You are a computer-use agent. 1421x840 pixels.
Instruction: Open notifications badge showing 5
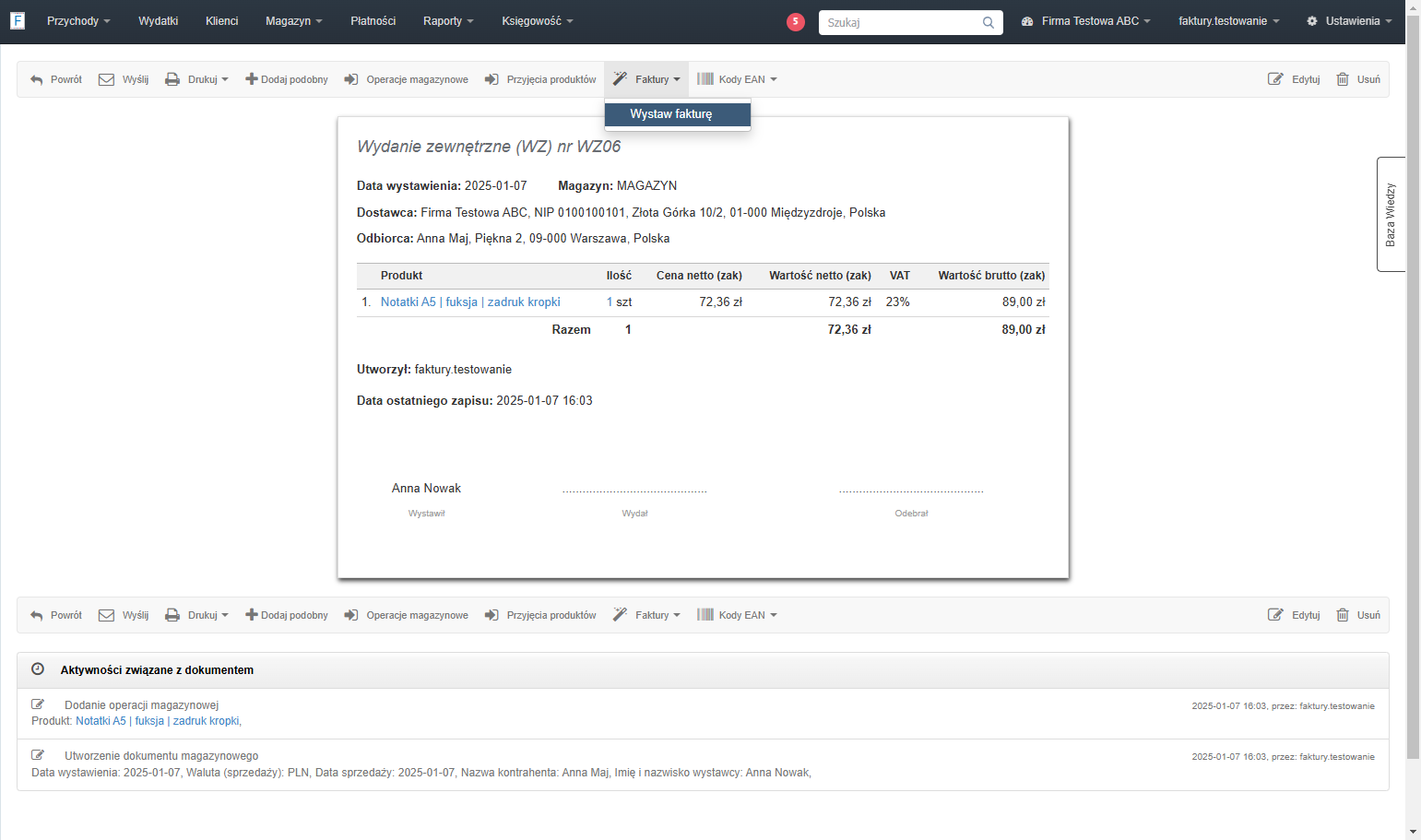click(796, 22)
